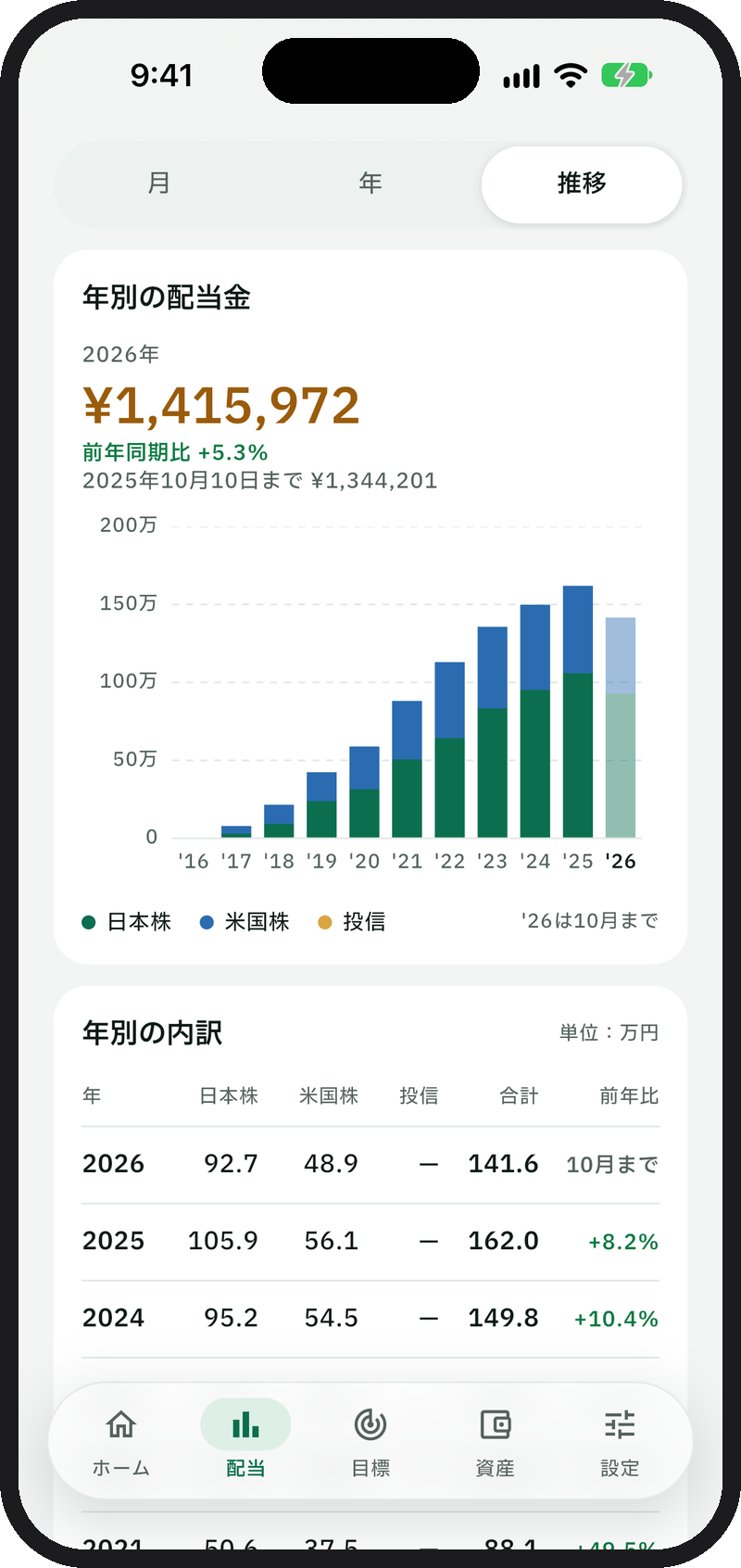This screenshot has width=741, height=1568.
Task: Toggle the 米国株 legend item
Action: coord(245,922)
